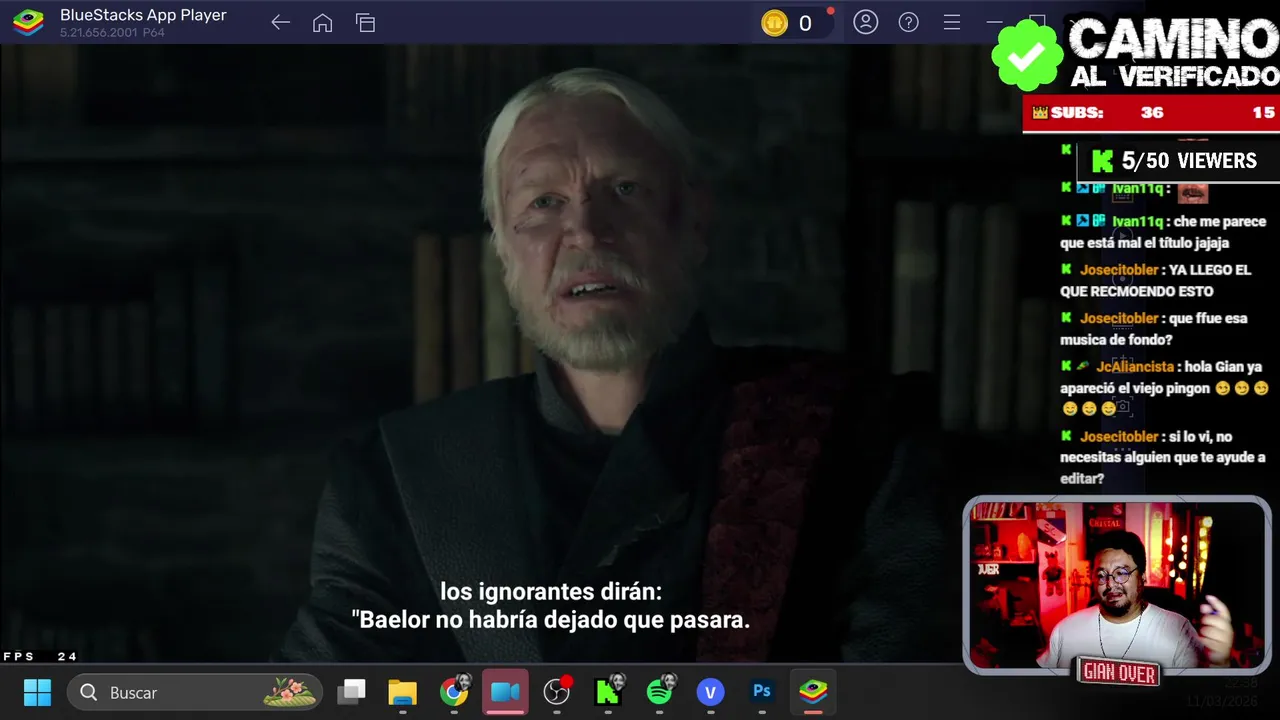Screen dimensions: 1280x720
Task: Click the Buscar taskbar search box
Action: click(195, 692)
